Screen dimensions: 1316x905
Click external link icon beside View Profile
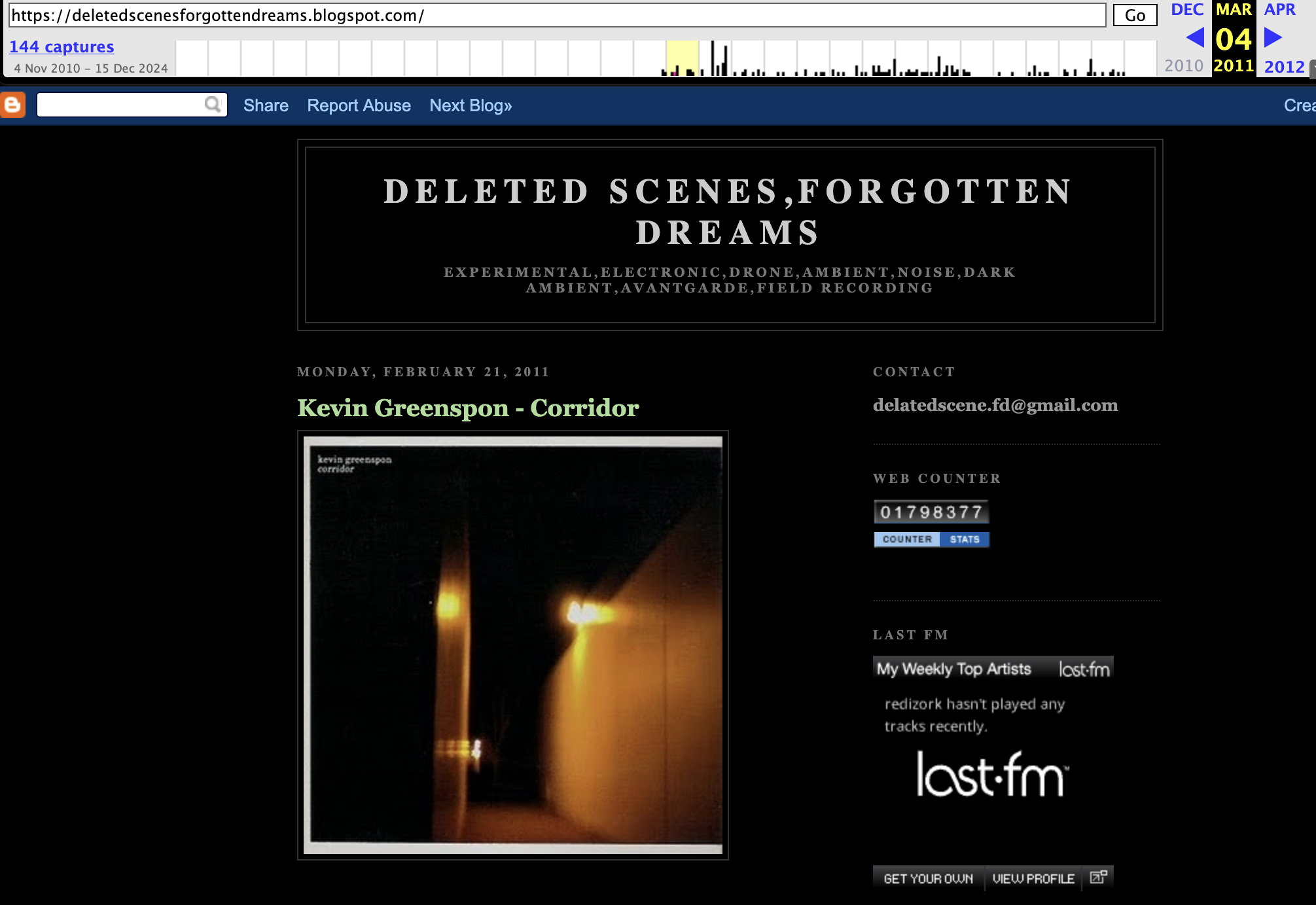pos(1098,878)
